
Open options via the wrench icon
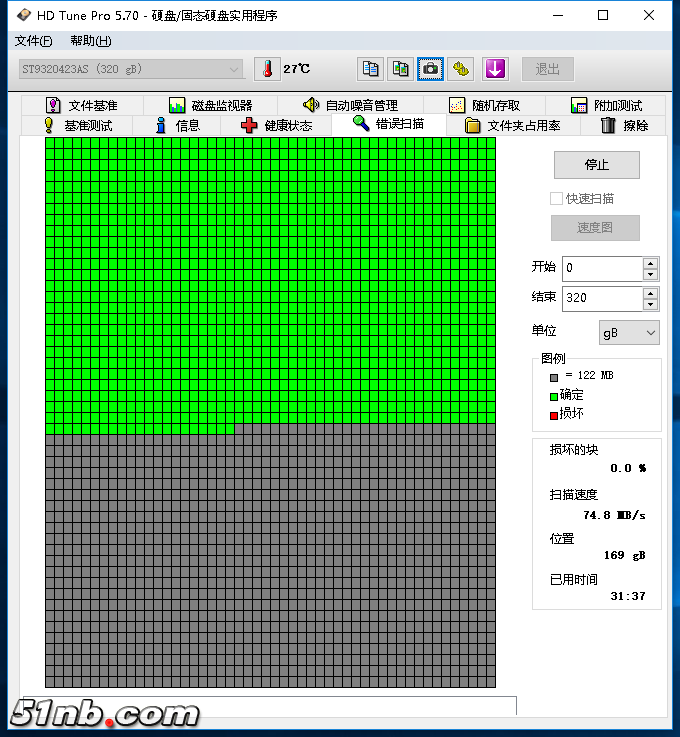click(x=460, y=68)
